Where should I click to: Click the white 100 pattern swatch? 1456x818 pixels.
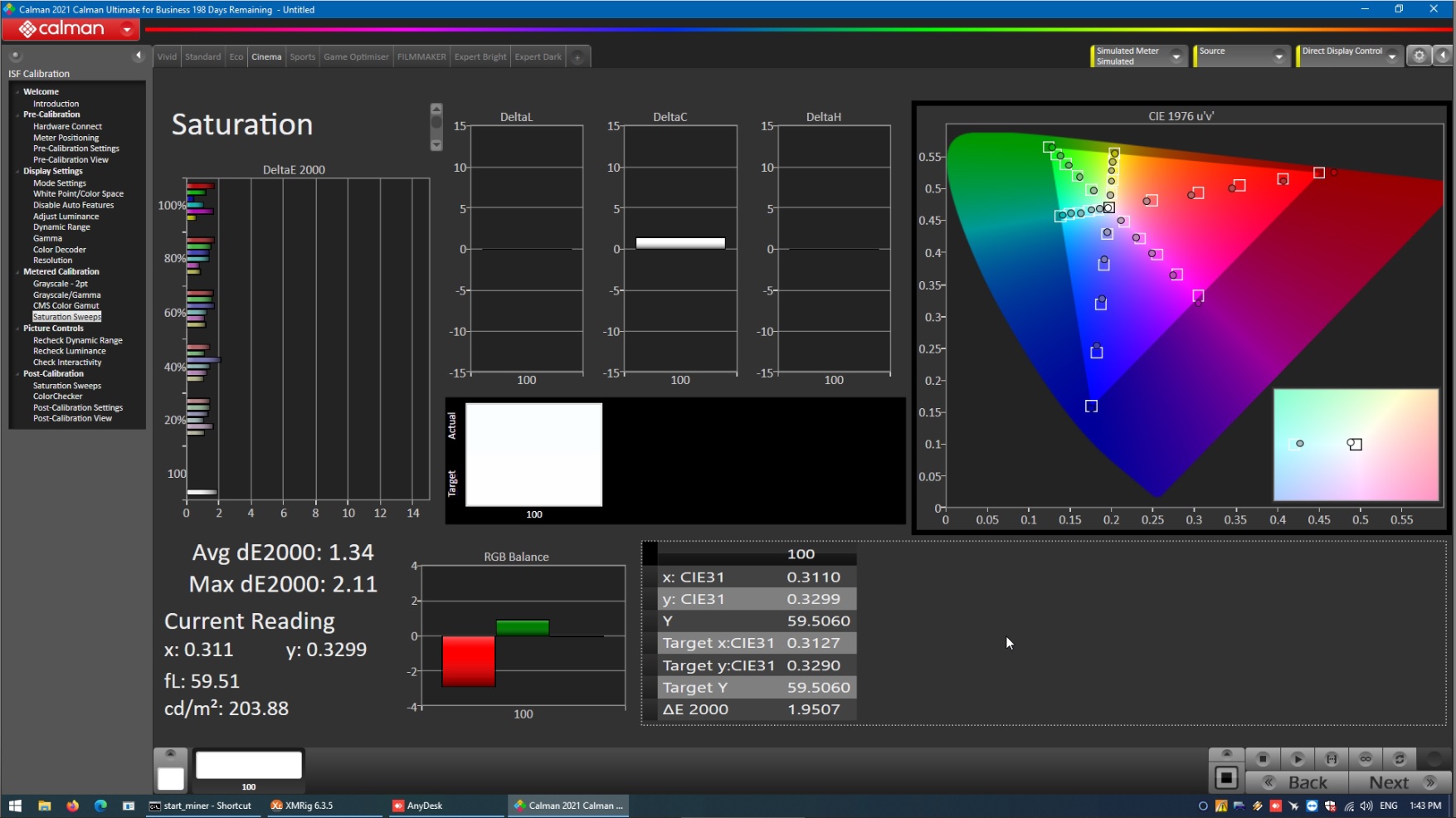click(249, 766)
